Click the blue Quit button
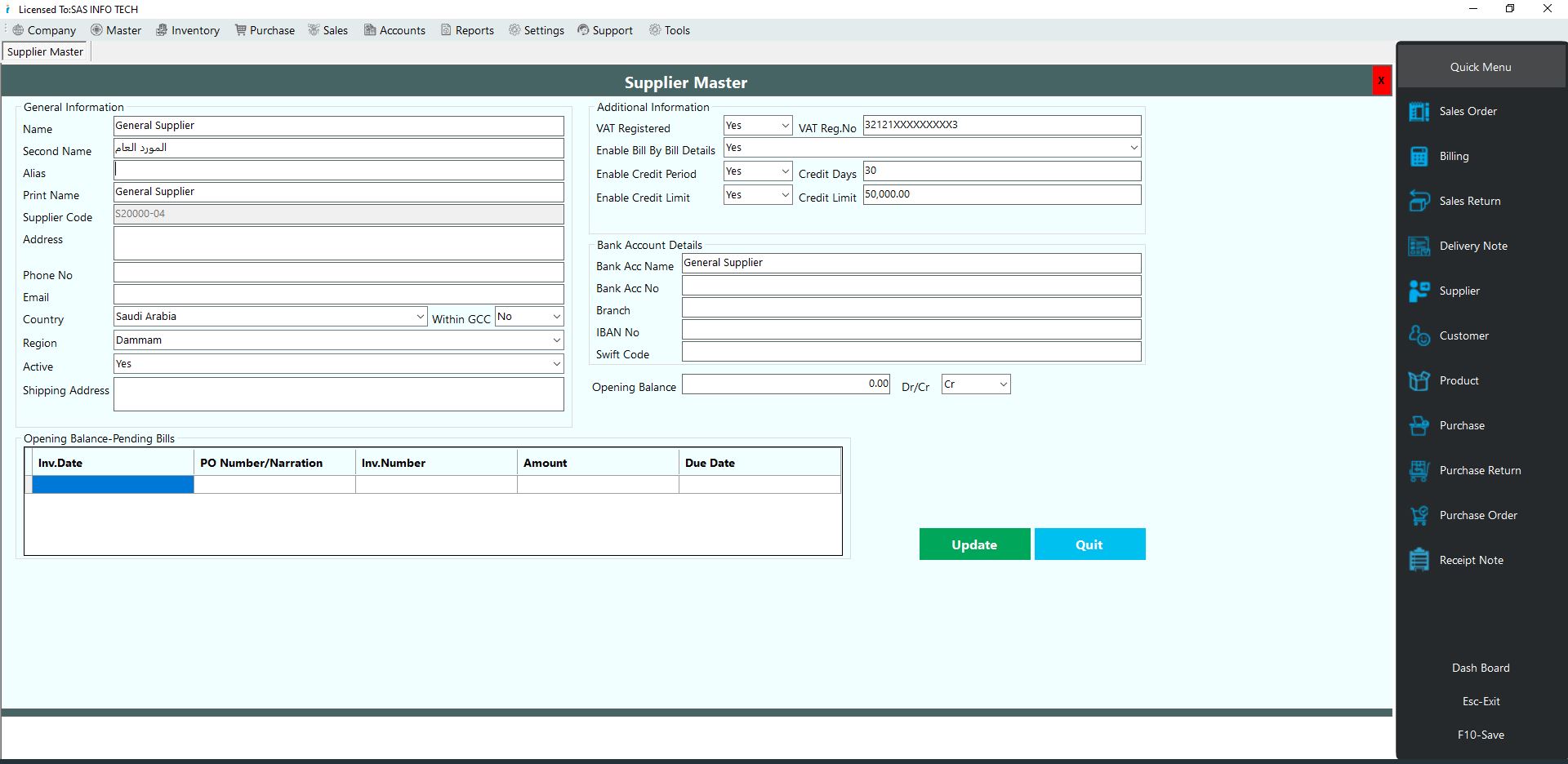The width and height of the screenshot is (1568, 764). tap(1089, 544)
